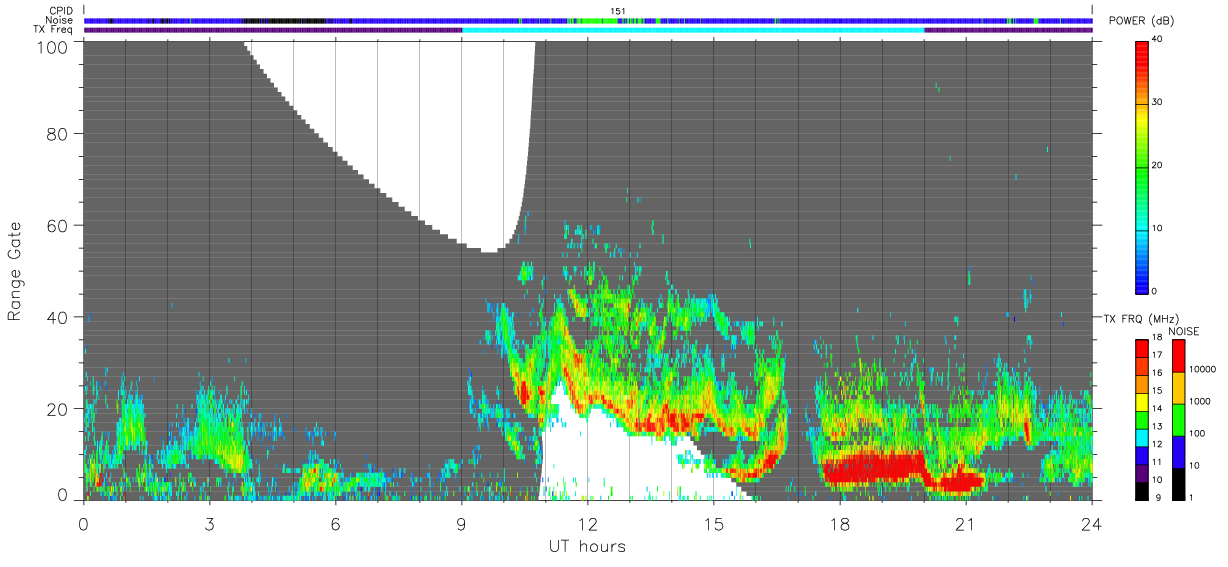Click the CPID value 151
1228x567 pixels.
point(619,11)
